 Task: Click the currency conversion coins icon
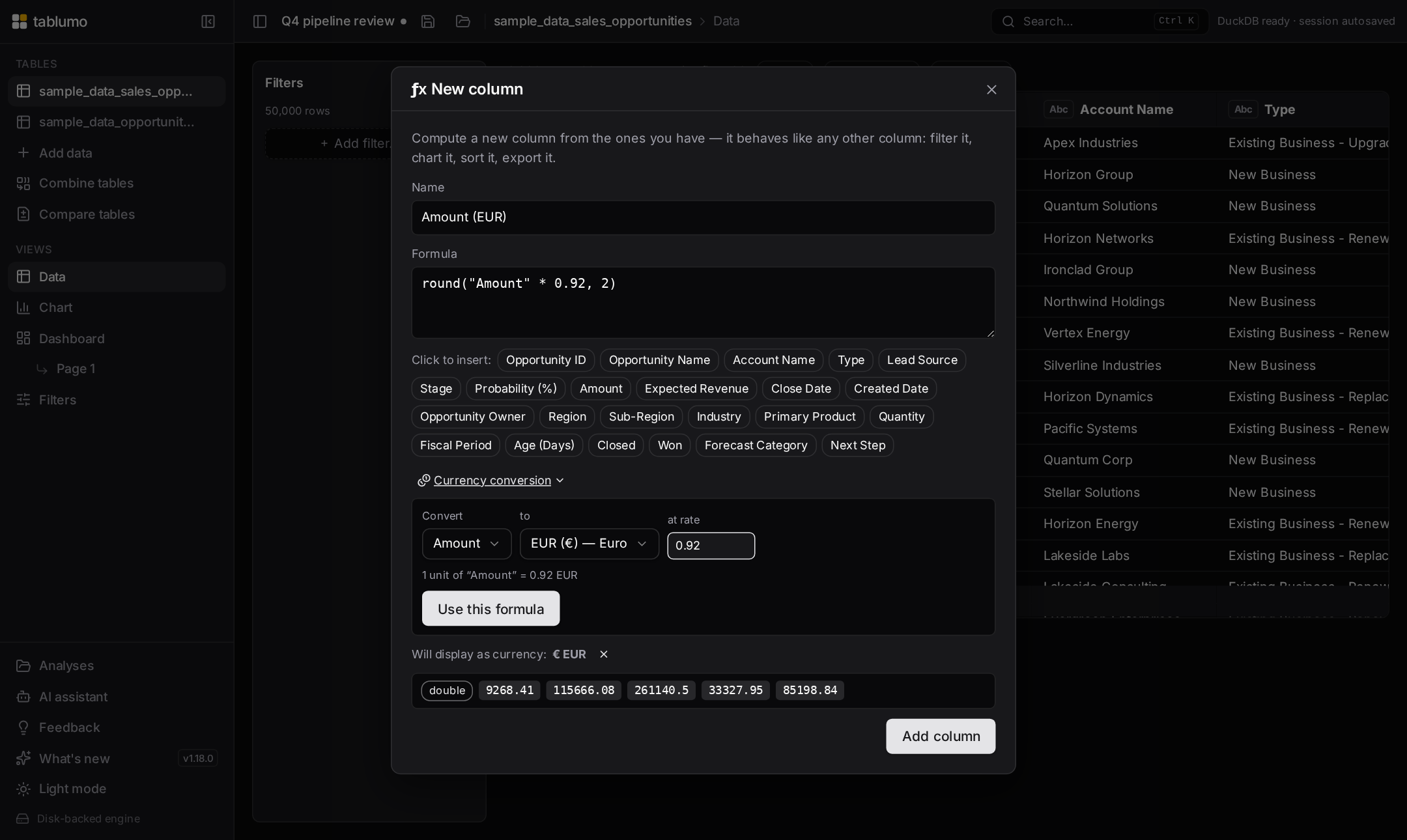[424, 481]
